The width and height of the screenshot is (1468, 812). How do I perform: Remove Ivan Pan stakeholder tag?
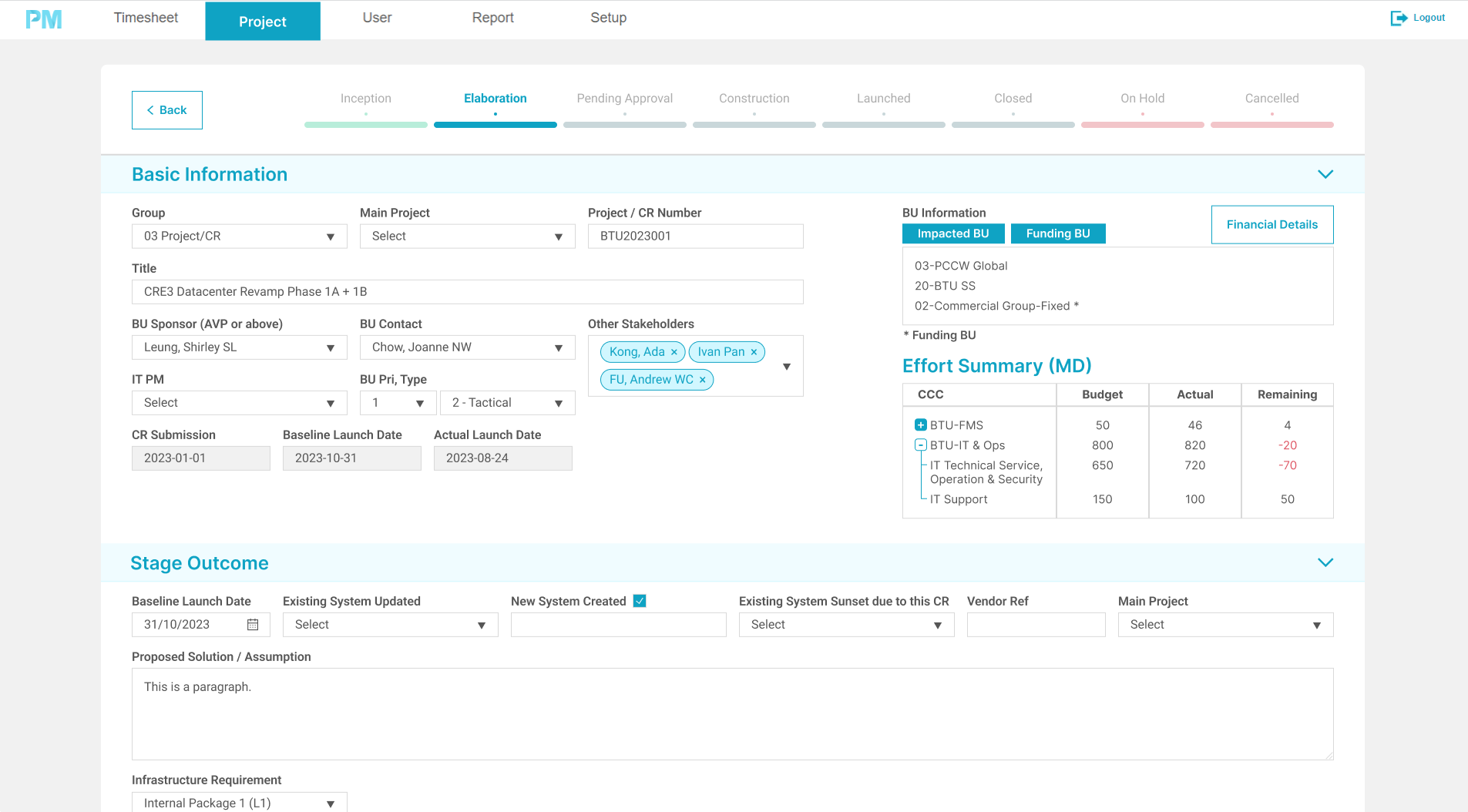[754, 352]
